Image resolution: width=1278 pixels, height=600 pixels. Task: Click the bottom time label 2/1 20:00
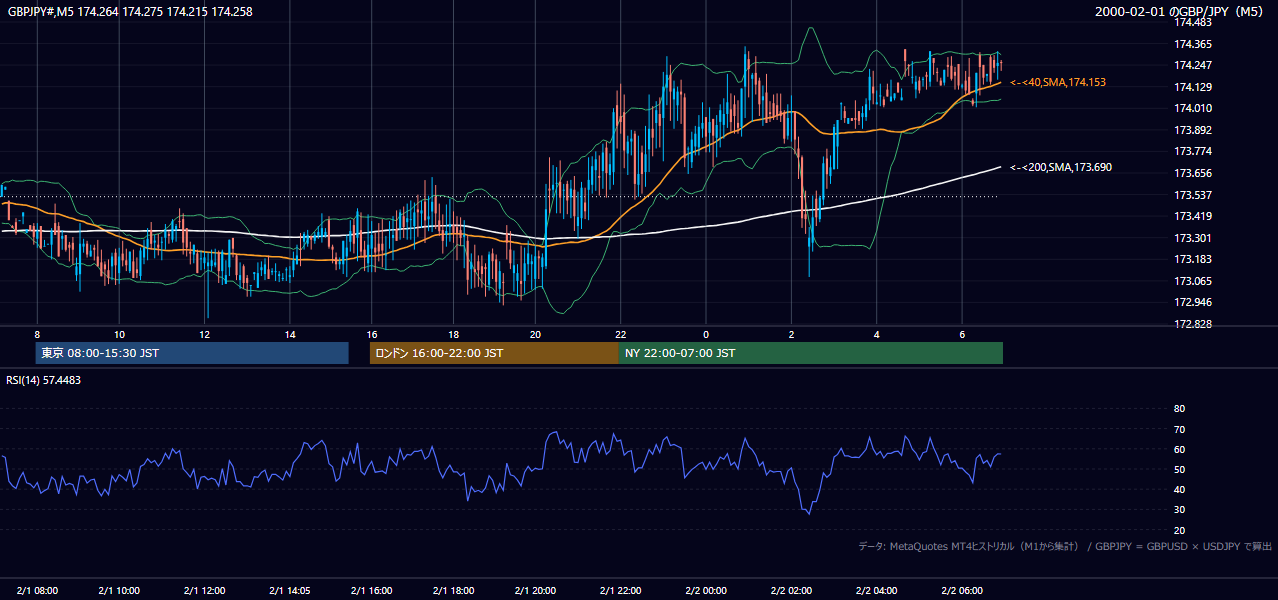tap(535, 590)
